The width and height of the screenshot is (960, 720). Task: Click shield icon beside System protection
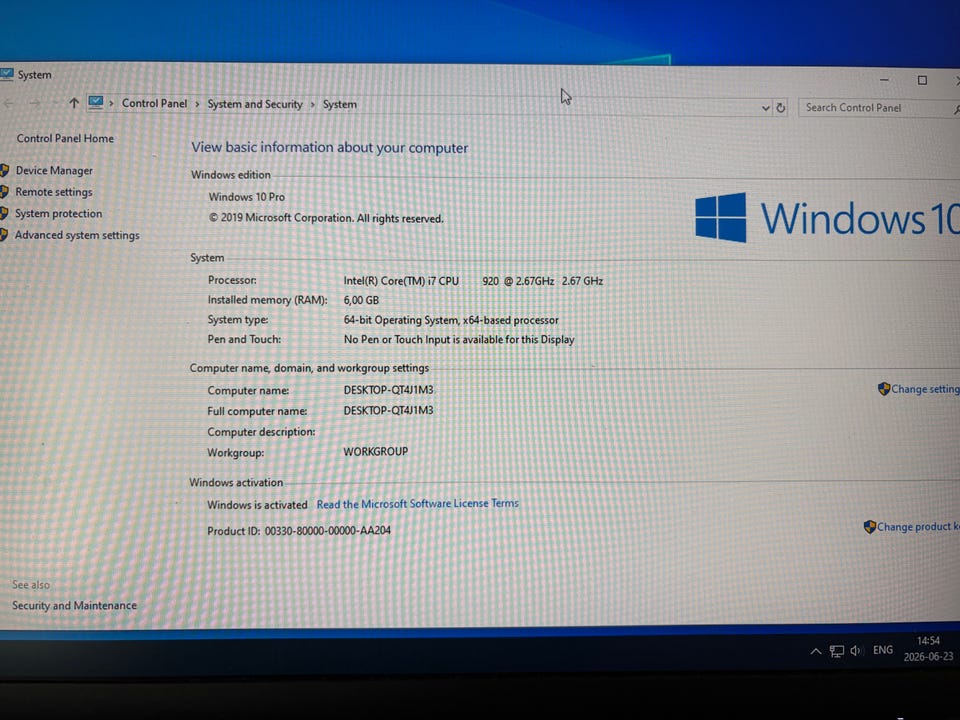(4, 213)
